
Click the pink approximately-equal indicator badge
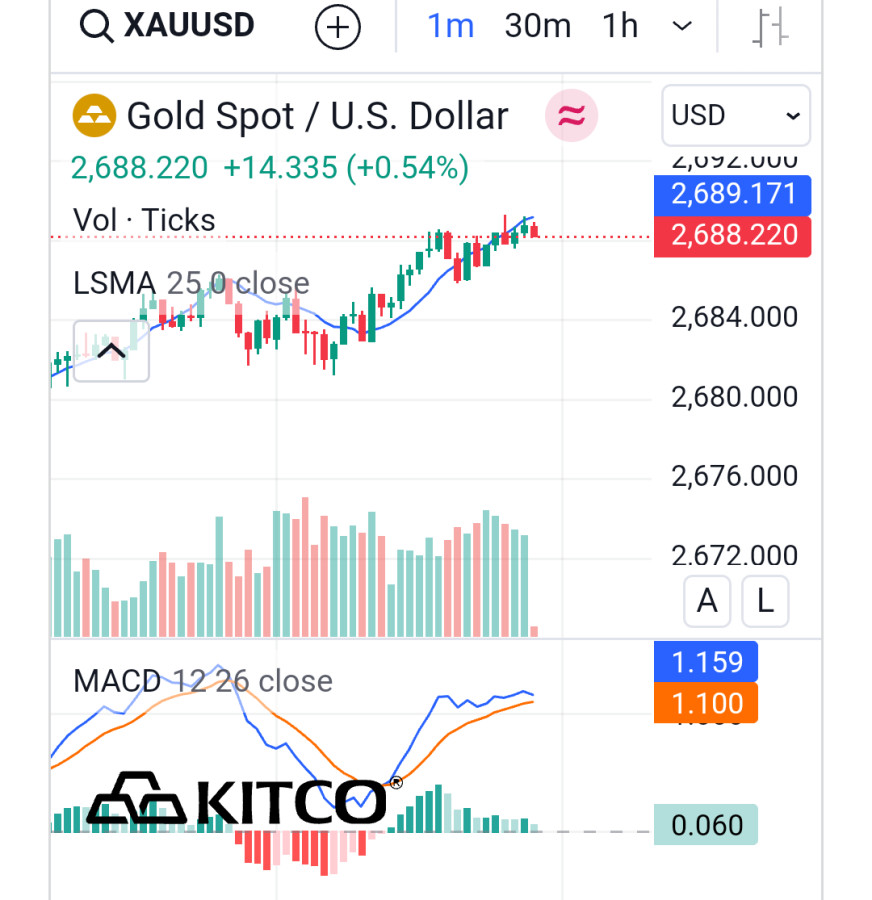pyautogui.click(x=571, y=116)
